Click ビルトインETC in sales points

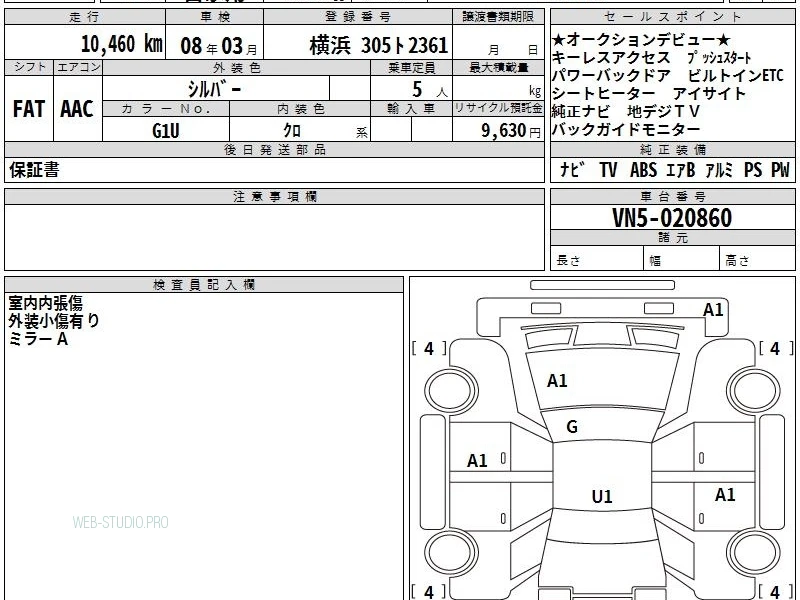click(x=735, y=76)
